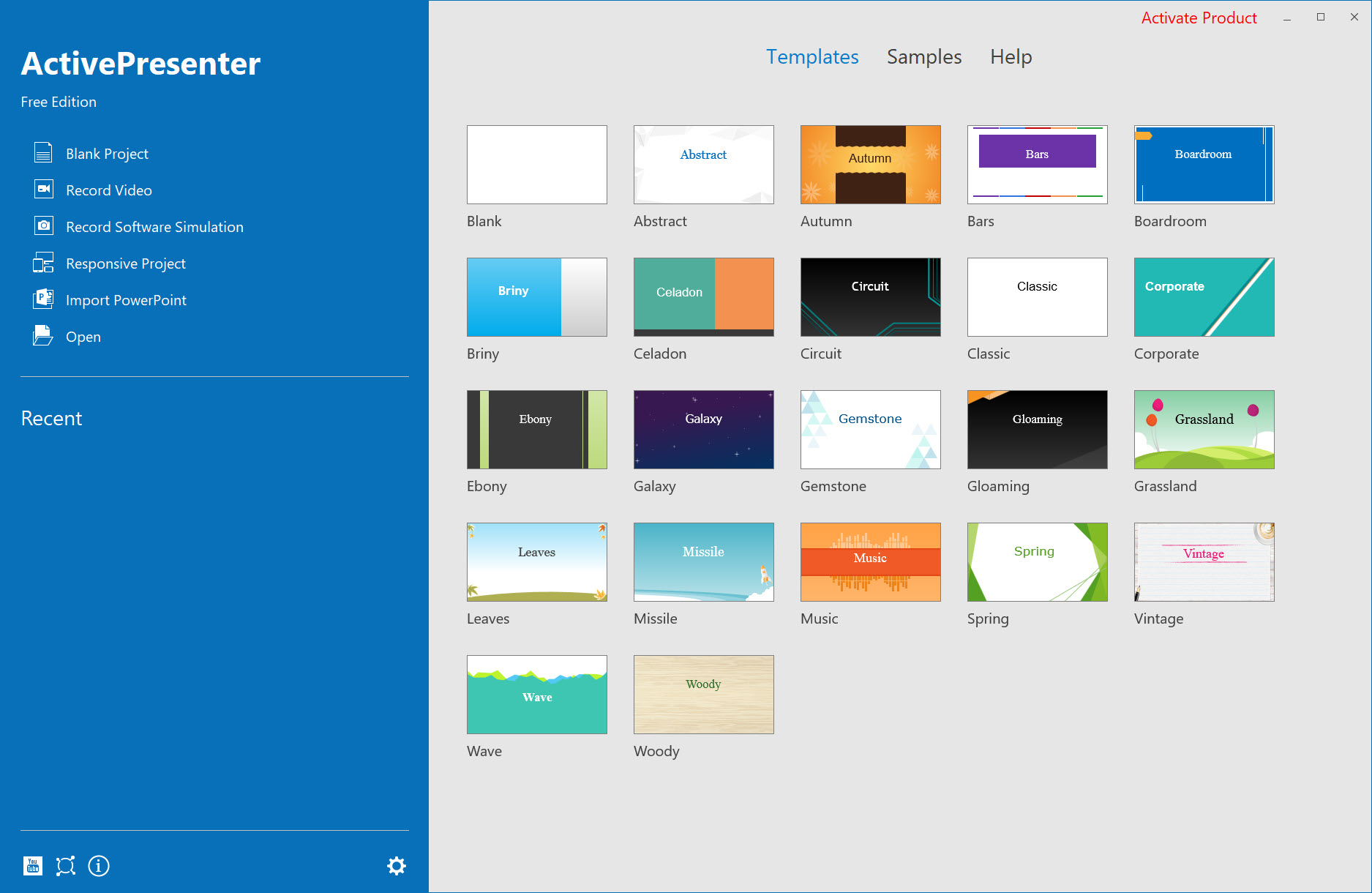Select the Autumn template thumbnail
Screen dimensions: 1372x893
pyautogui.click(x=871, y=165)
